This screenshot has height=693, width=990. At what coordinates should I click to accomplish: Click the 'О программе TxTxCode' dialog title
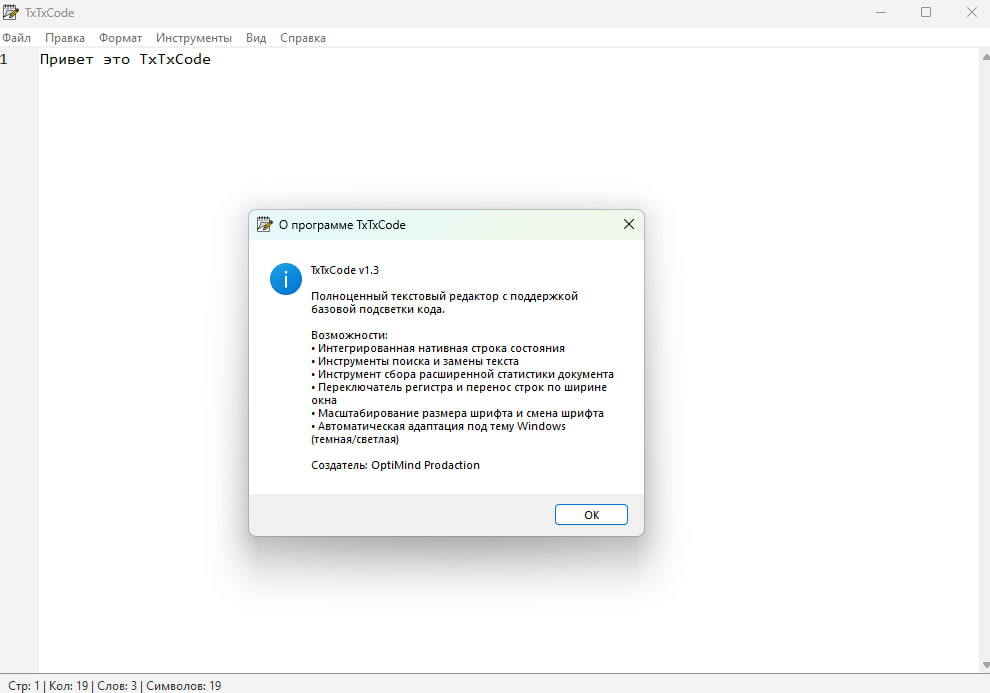pos(342,225)
